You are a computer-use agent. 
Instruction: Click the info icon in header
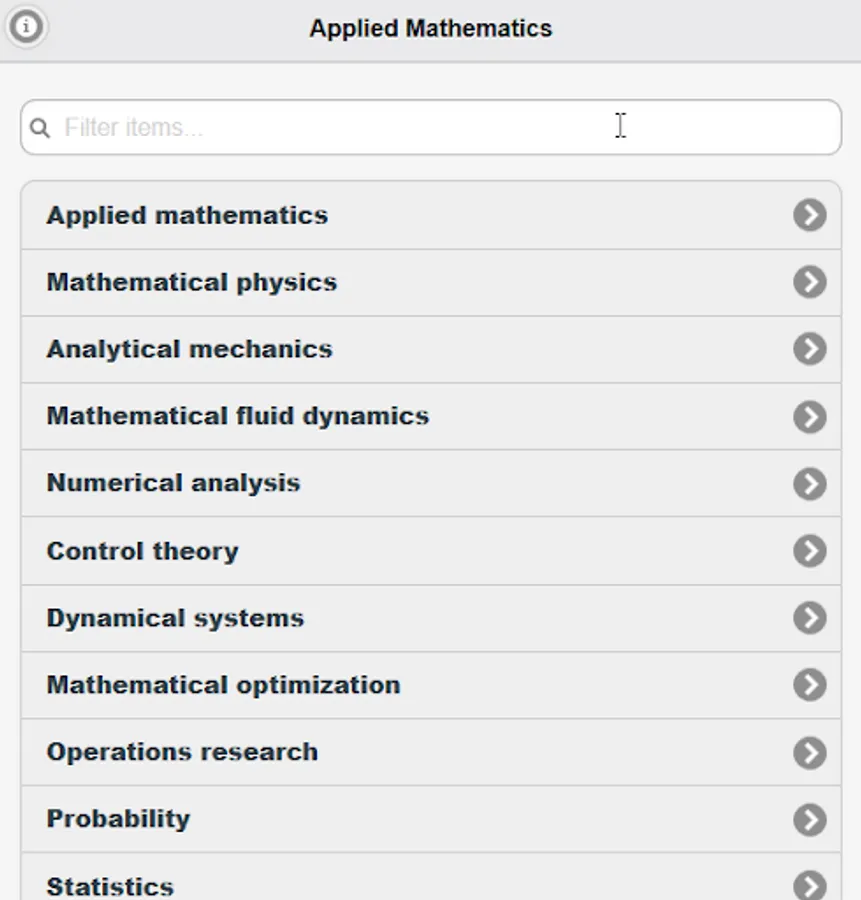[x=26, y=26]
